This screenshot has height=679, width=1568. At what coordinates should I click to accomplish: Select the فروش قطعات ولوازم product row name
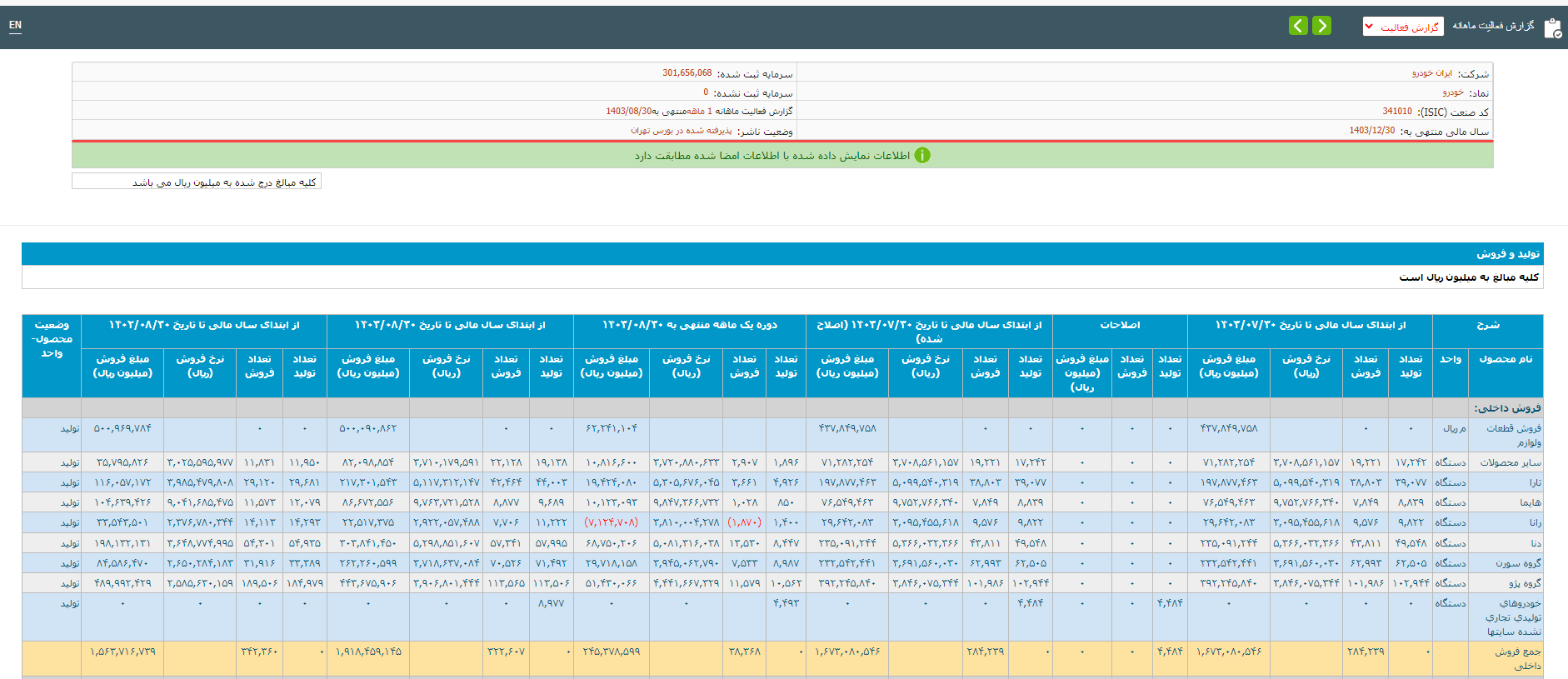pos(1513,435)
